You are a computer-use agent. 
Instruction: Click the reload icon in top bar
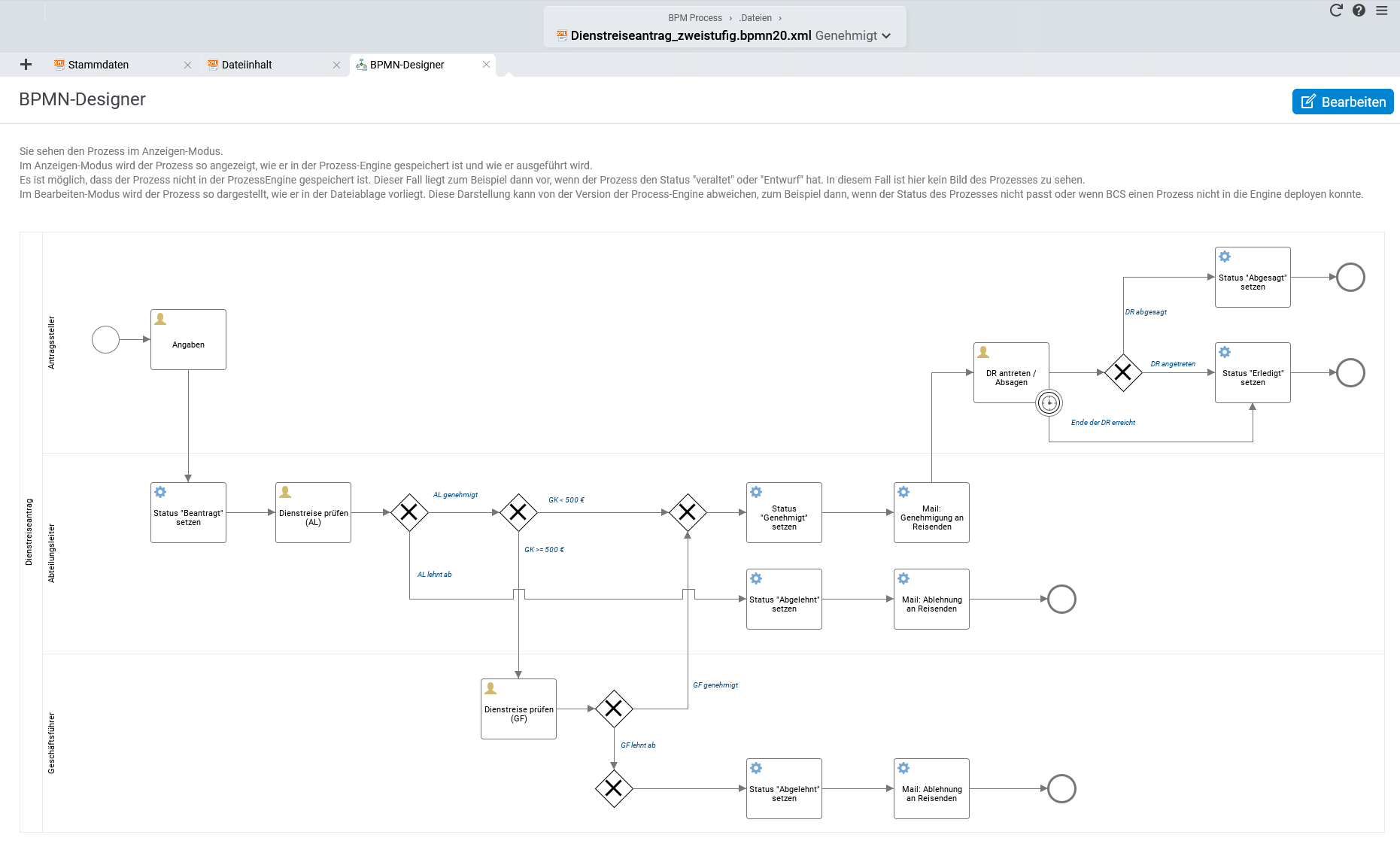1336,11
